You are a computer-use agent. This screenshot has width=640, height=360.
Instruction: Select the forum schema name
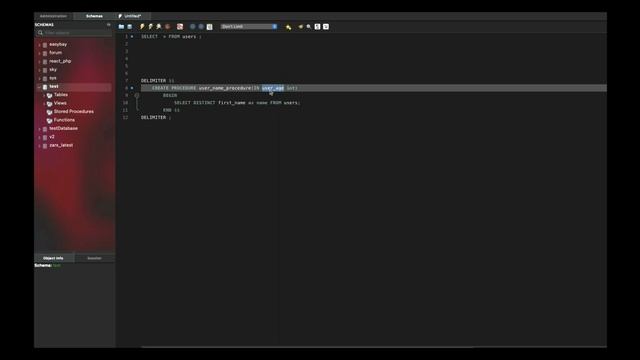(56, 53)
